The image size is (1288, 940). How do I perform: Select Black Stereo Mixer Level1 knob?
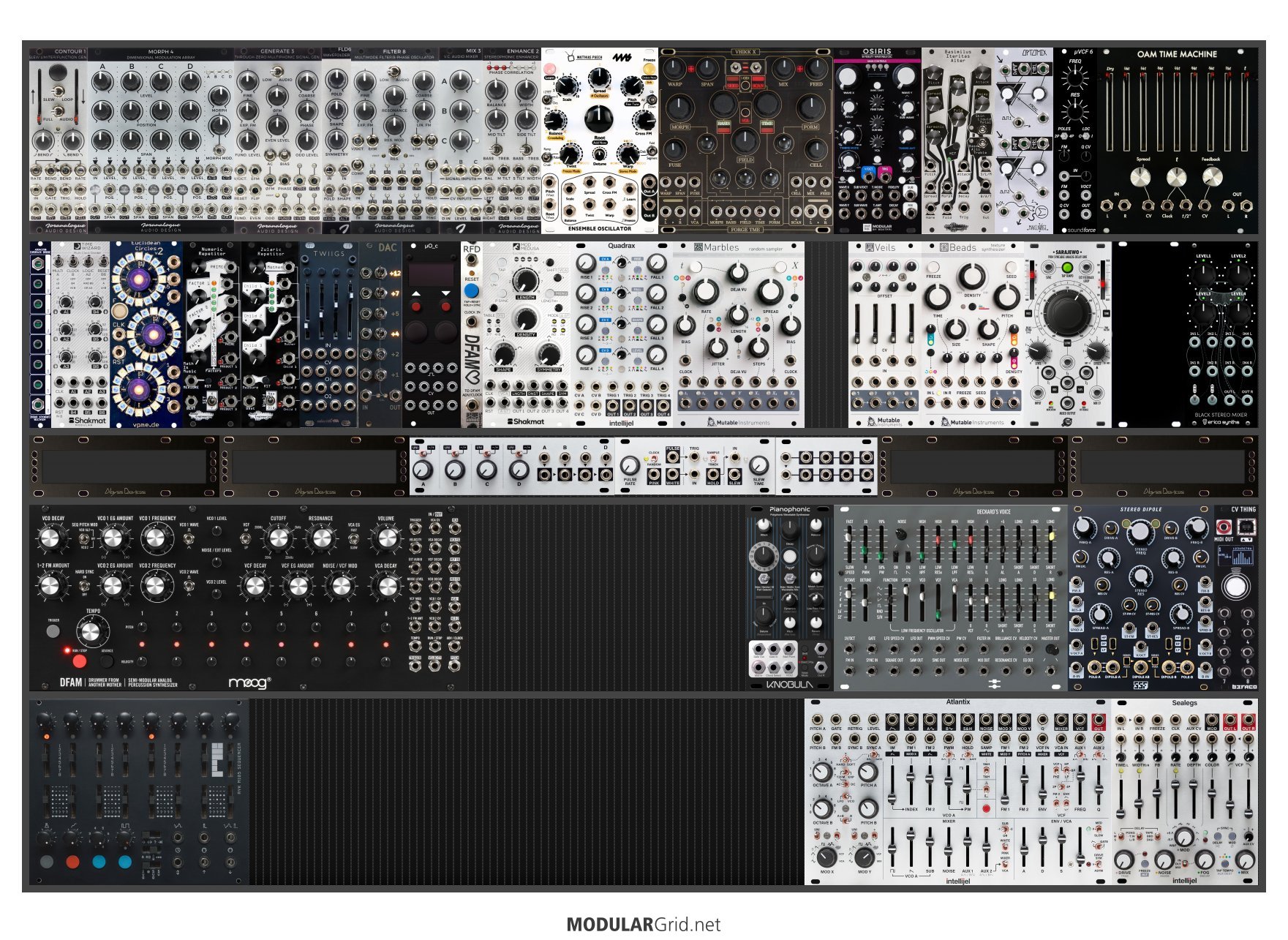click(x=1202, y=274)
